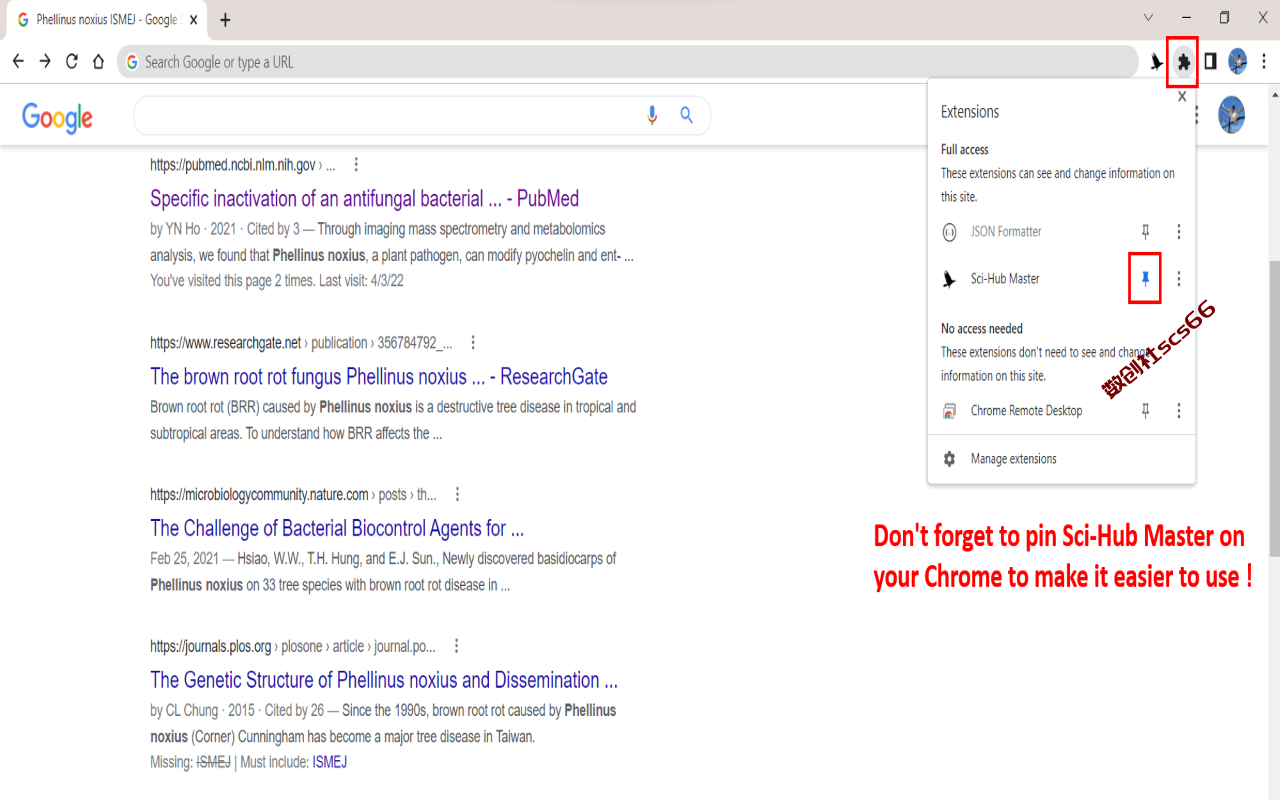The width and height of the screenshot is (1280, 800).
Task: Open options for the pubmed.ncbi.nlm.nih.gov result
Action: pyautogui.click(x=356, y=164)
